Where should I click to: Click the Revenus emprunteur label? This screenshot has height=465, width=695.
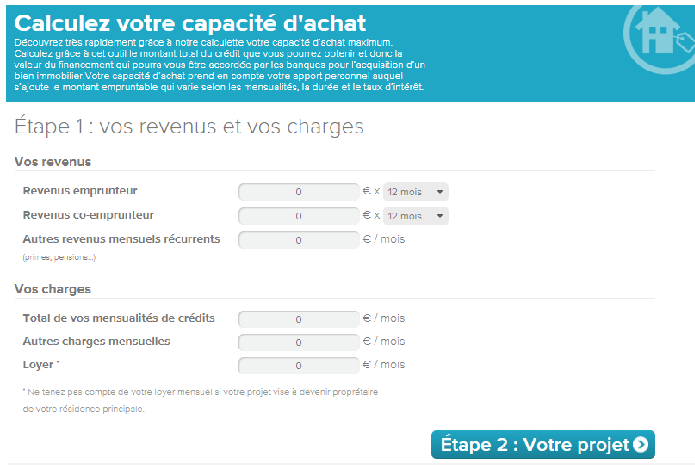coord(80,191)
